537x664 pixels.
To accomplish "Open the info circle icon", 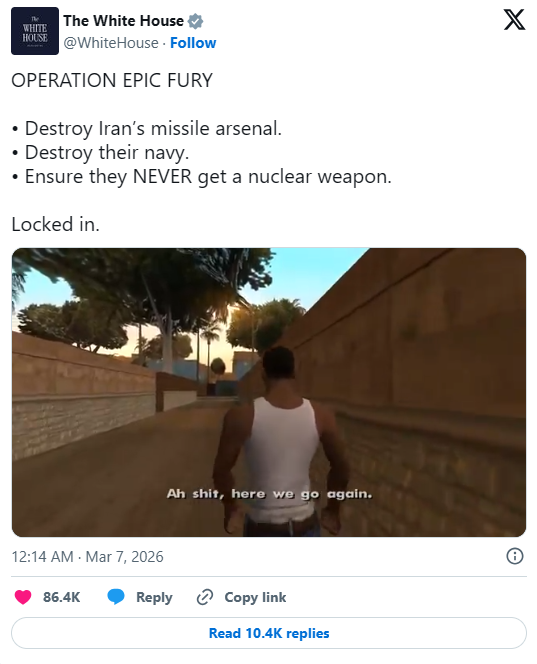I will point(515,556).
